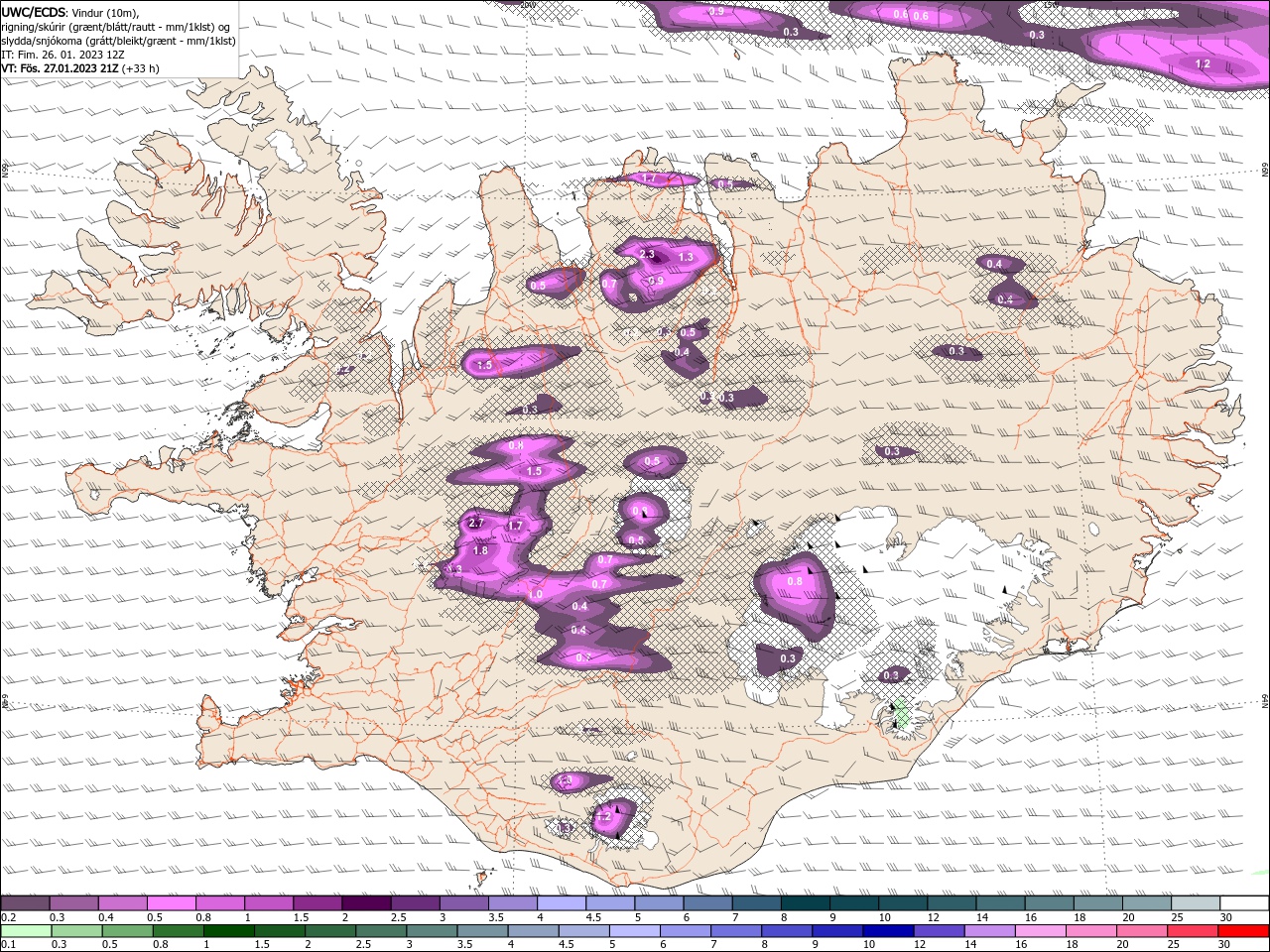This screenshot has width=1270, height=952.
Task: Click the 2.3 snowfall value on the map
Action: [647, 255]
